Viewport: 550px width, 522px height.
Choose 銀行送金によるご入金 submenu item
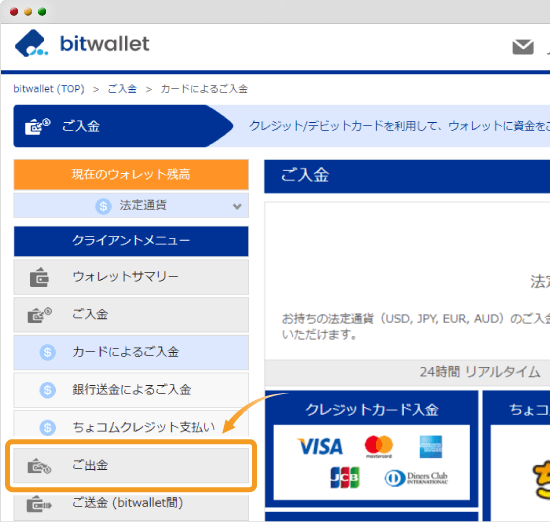(x=131, y=390)
